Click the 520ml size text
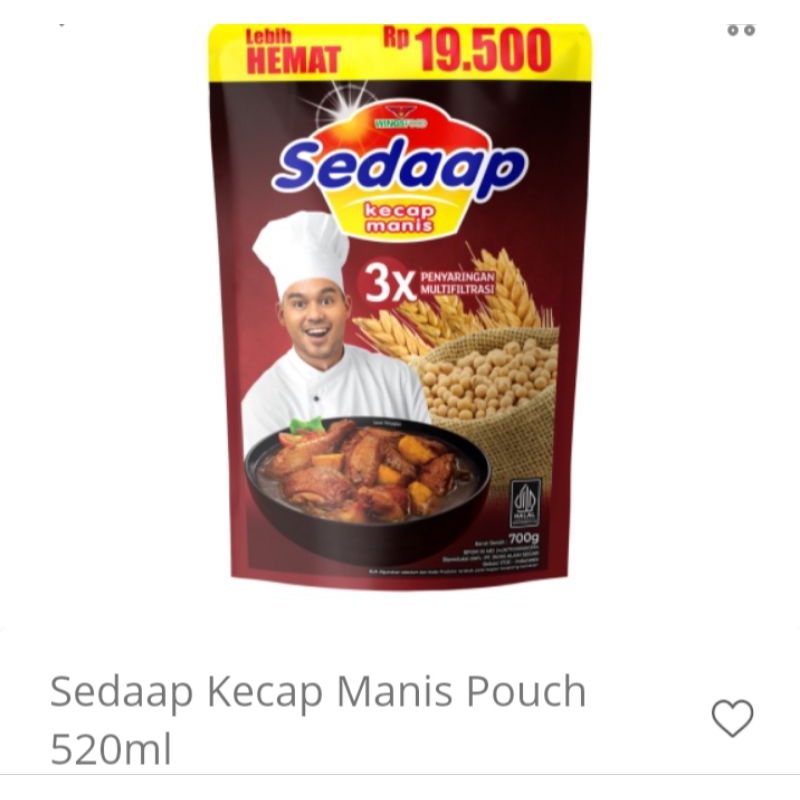The image size is (800, 800). click(x=111, y=749)
